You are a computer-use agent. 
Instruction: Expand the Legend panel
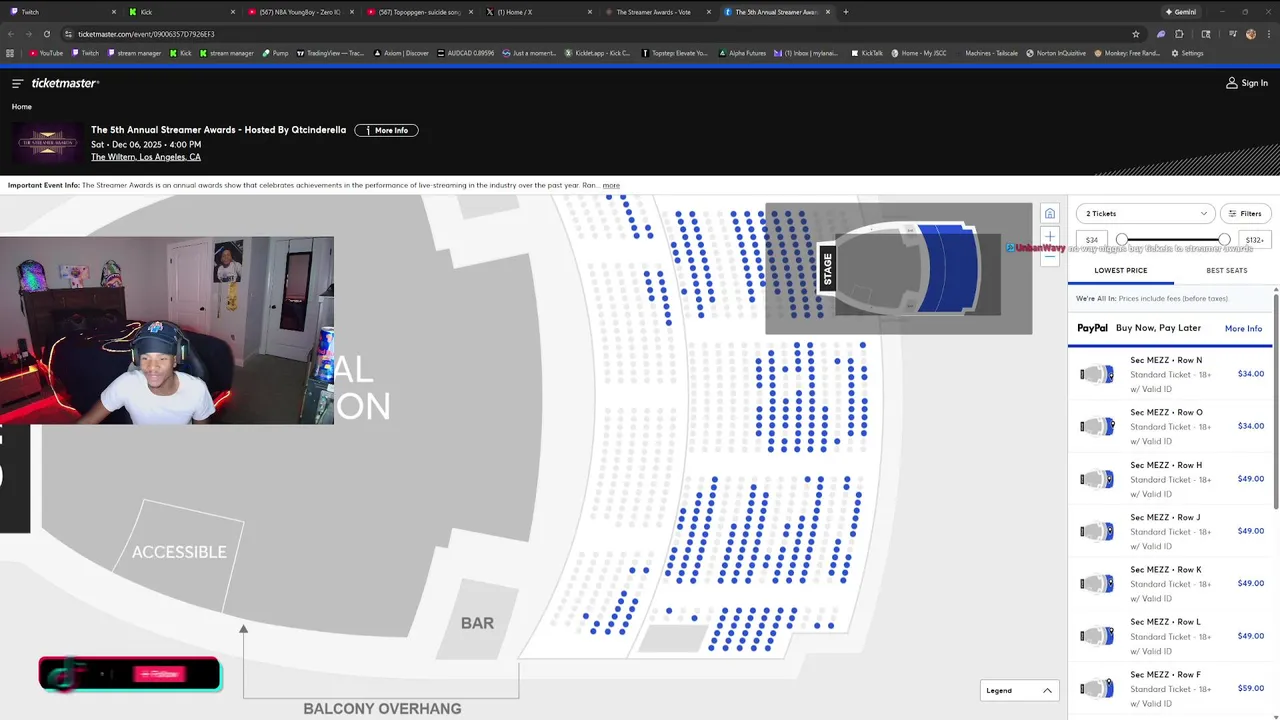pos(1019,690)
